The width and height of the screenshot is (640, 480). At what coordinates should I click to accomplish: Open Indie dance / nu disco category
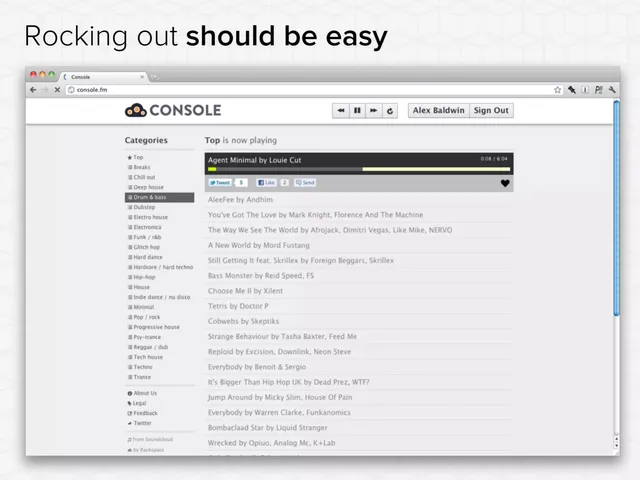[x=160, y=297]
